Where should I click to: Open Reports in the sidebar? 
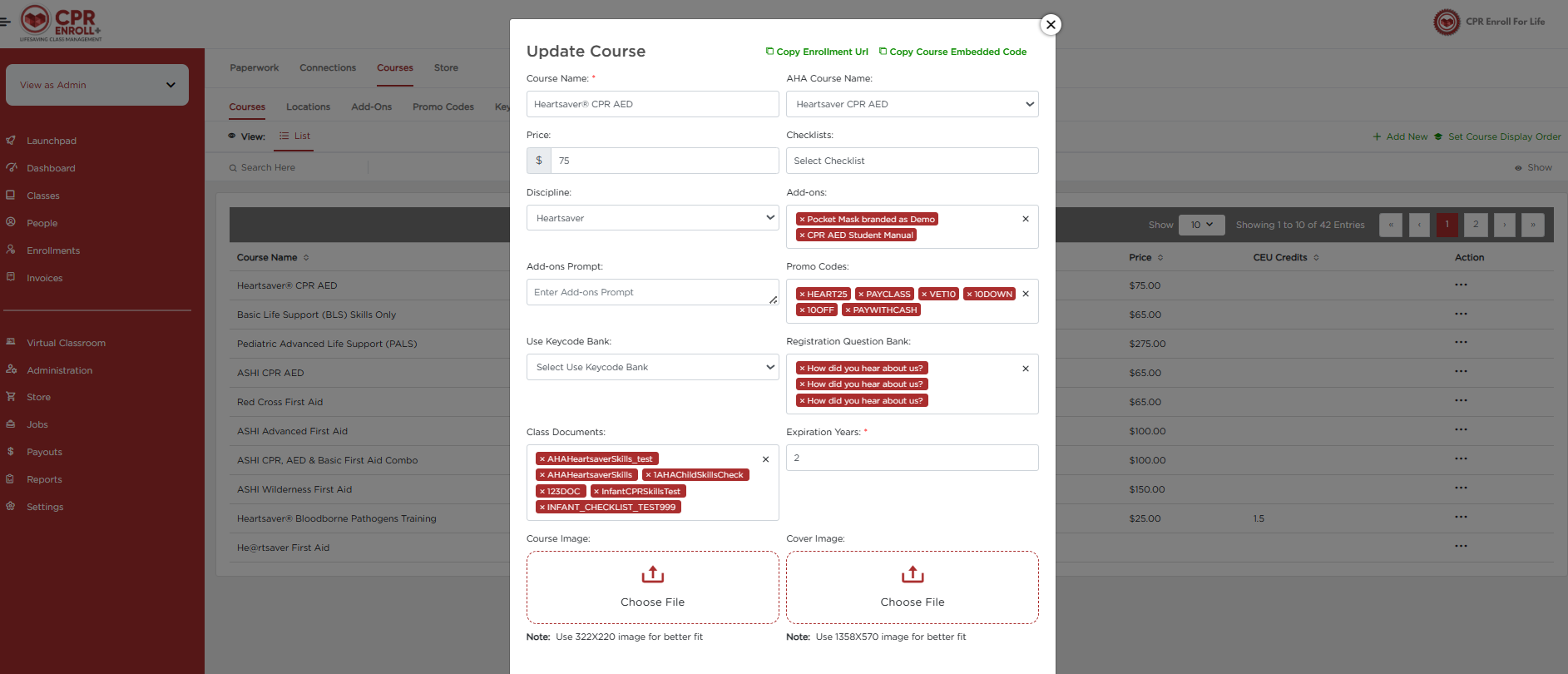[45, 479]
